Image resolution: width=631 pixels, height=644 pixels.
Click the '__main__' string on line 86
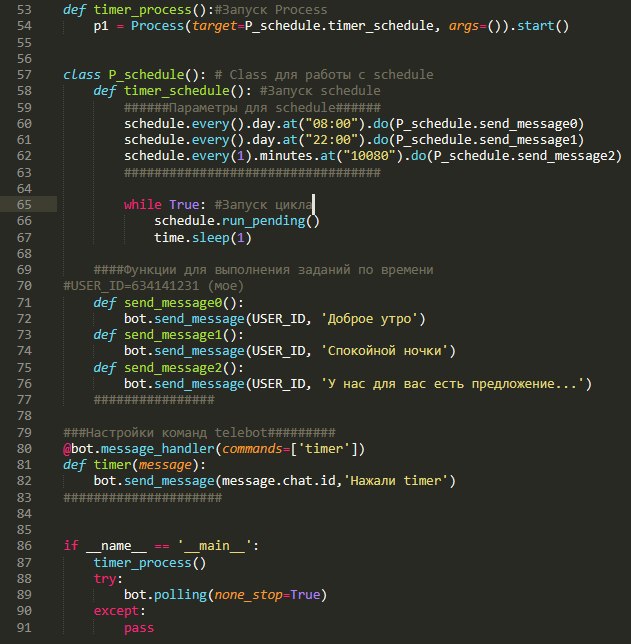(214, 546)
